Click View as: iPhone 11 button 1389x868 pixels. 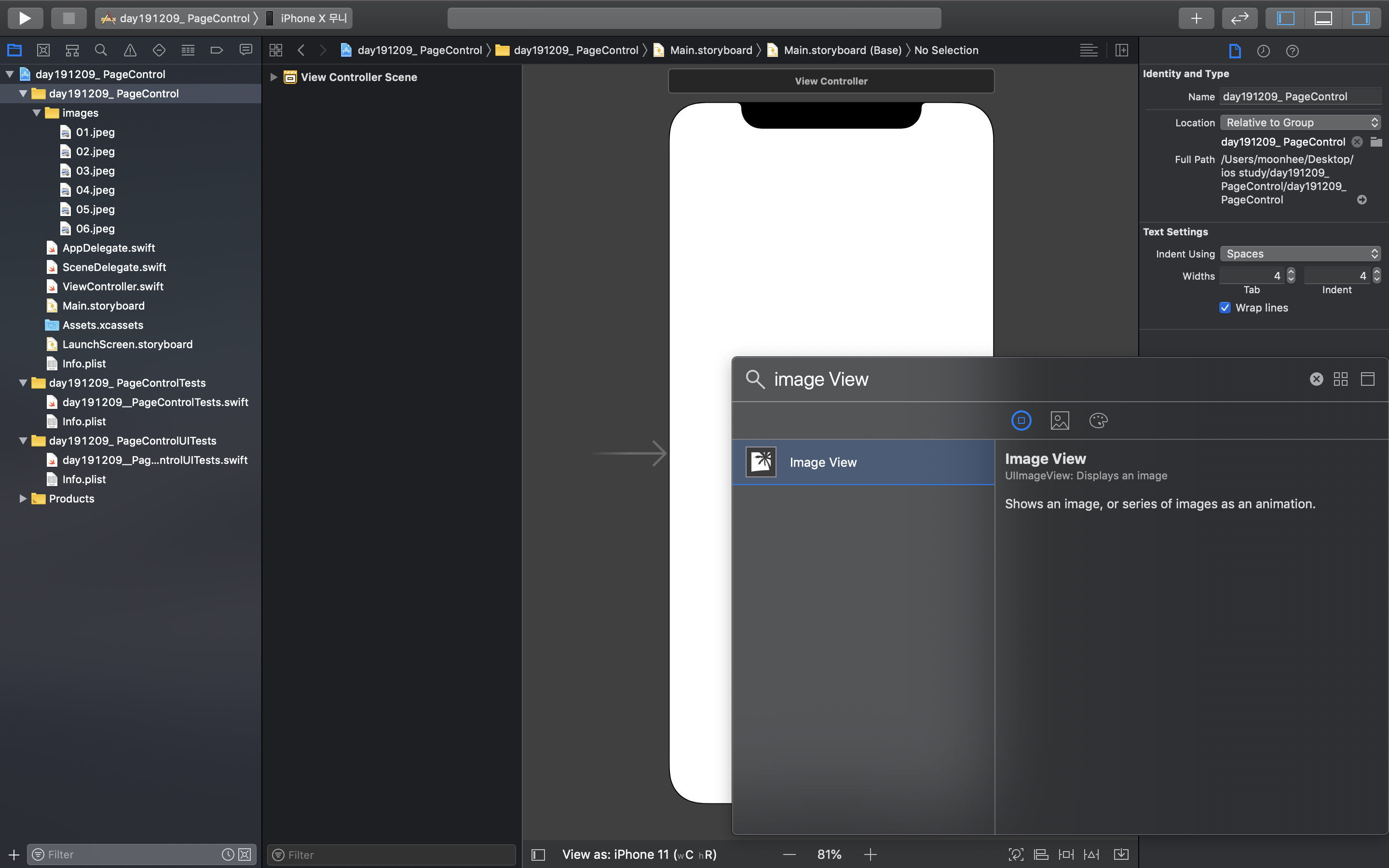[x=639, y=854]
